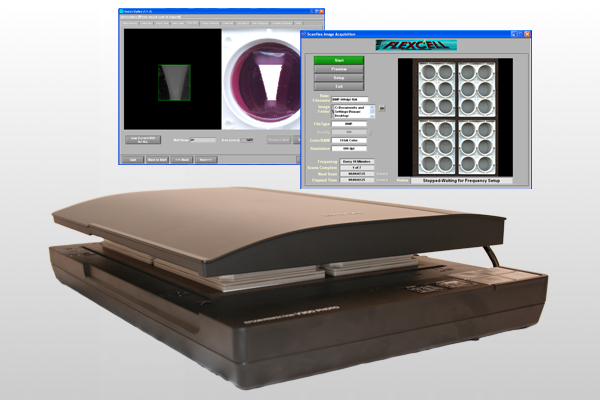
Task: Go to the next step with Next>>>
Action: [206, 158]
